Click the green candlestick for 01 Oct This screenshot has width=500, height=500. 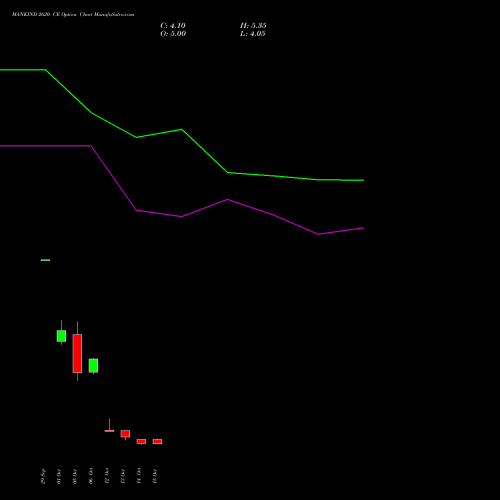coord(61,336)
